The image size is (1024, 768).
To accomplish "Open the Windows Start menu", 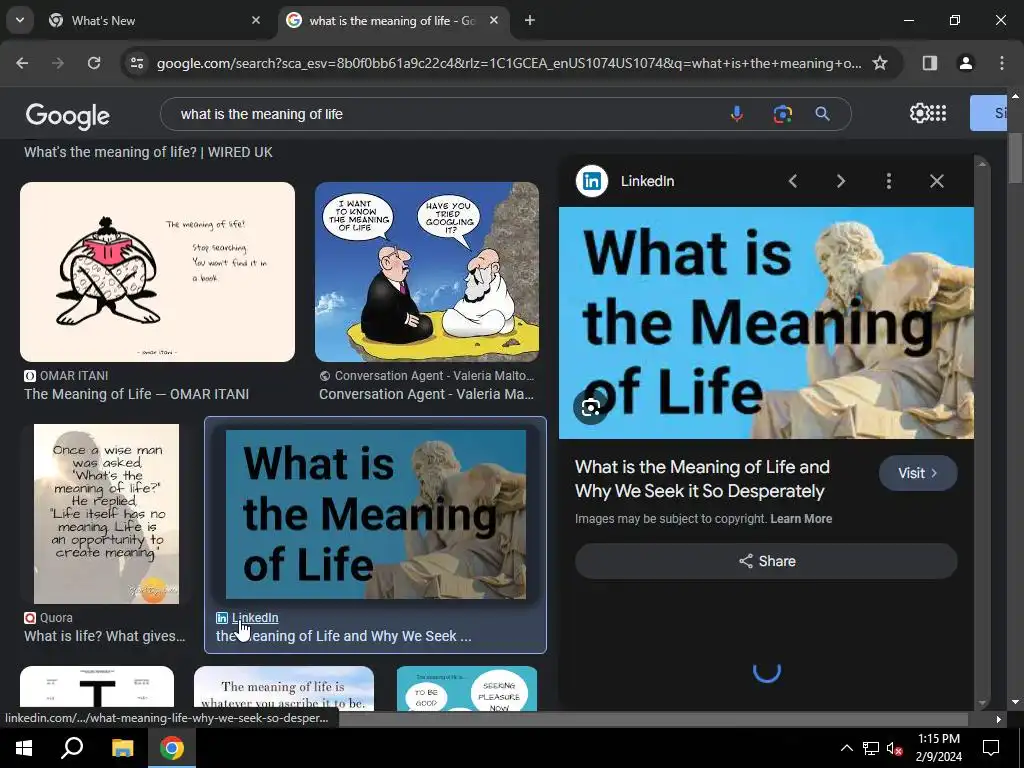I will (x=24, y=748).
